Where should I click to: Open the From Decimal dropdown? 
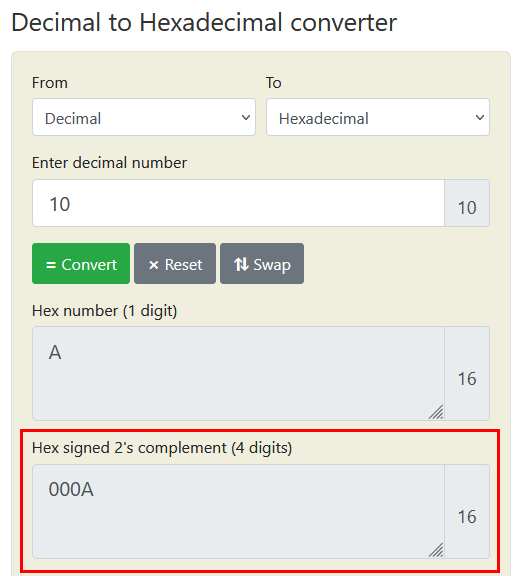[x=144, y=117]
